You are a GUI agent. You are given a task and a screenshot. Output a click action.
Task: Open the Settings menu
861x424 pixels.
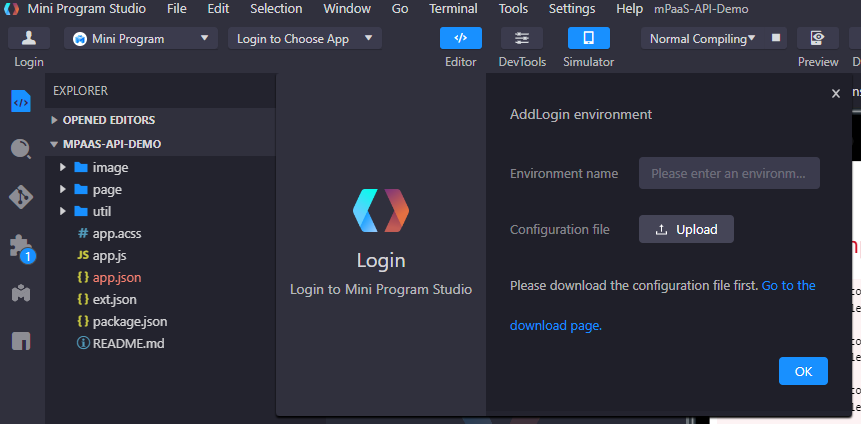coord(572,9)
